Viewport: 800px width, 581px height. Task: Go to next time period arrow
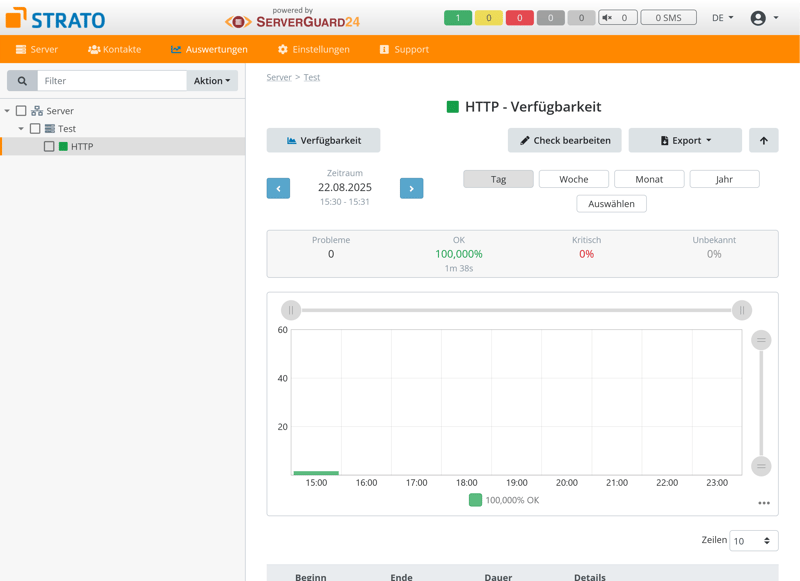pyautogui.click(x=411, y=188)
